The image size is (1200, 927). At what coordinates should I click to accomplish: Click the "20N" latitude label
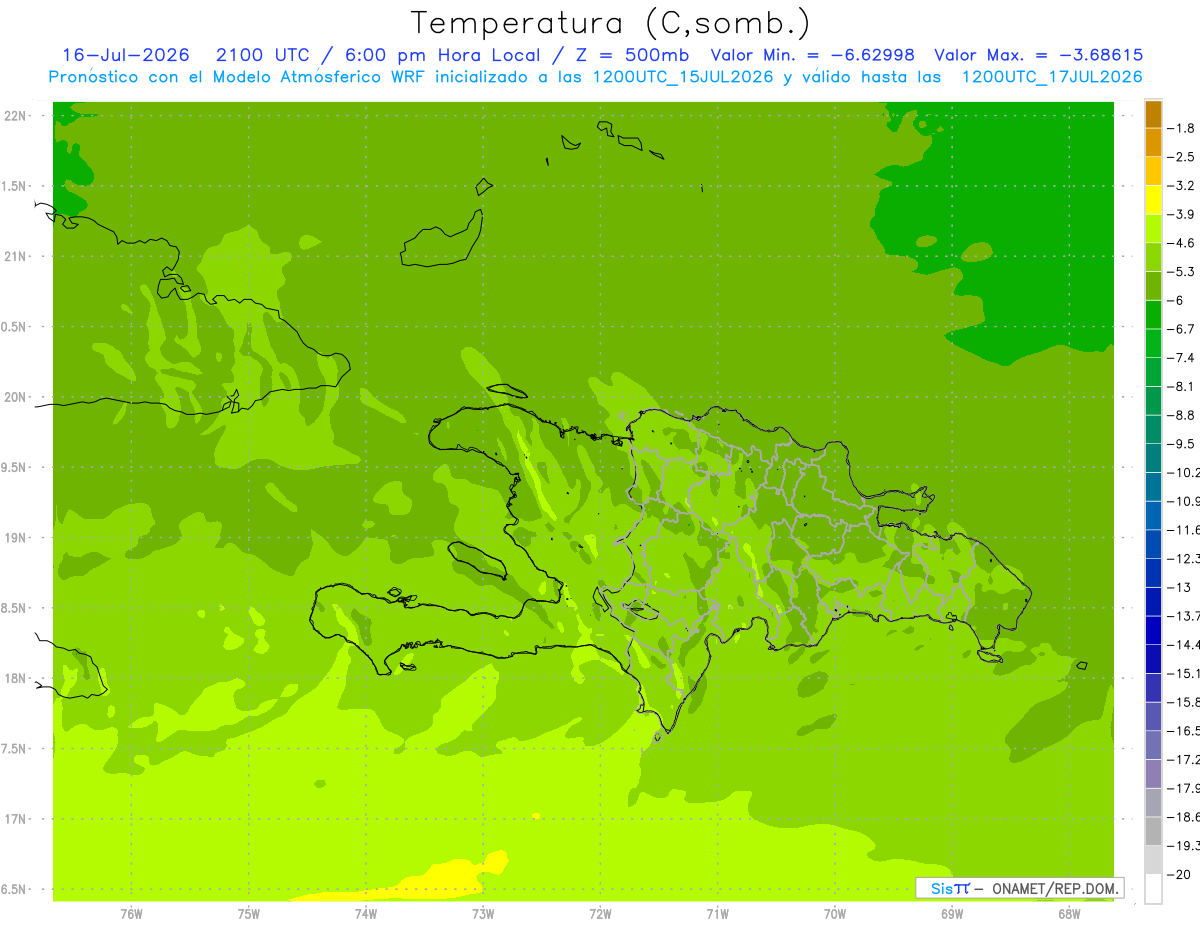coord(17,397)
